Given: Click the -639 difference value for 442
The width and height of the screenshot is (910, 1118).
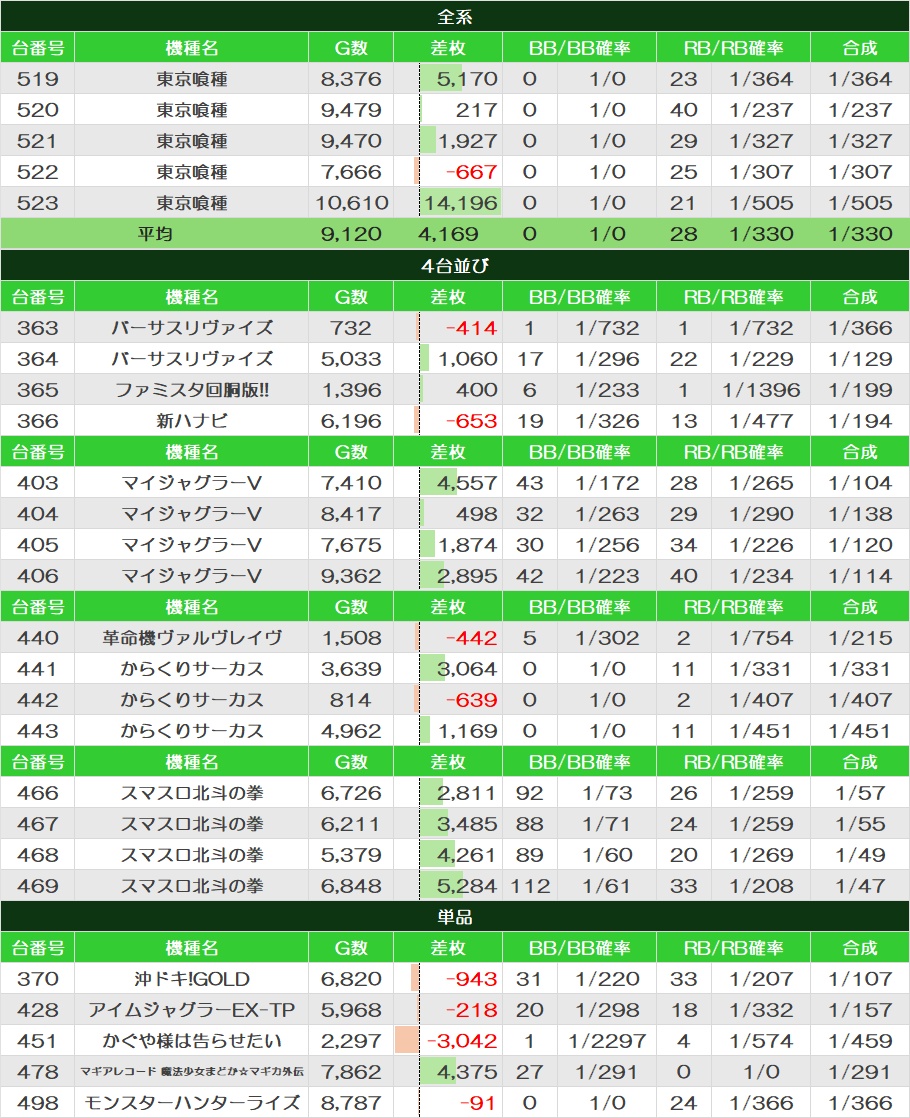Looking at the screenshot, I should click(471, 699).
